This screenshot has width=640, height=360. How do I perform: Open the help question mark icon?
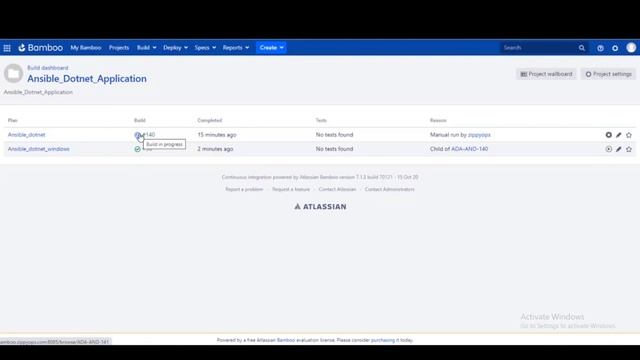click(600, 48)
